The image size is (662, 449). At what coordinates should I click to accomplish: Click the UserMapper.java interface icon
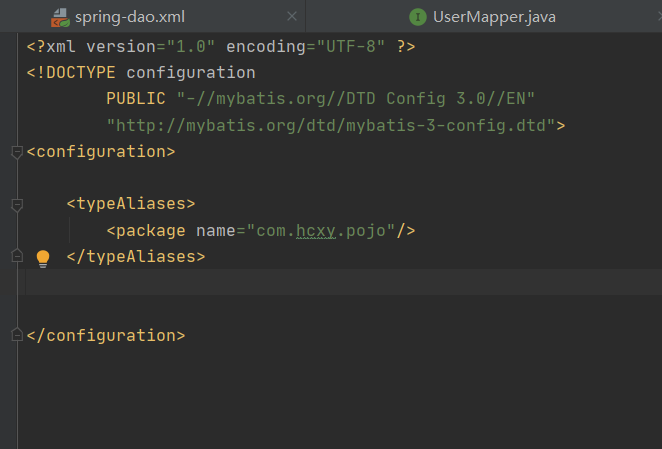coord(417,17)
